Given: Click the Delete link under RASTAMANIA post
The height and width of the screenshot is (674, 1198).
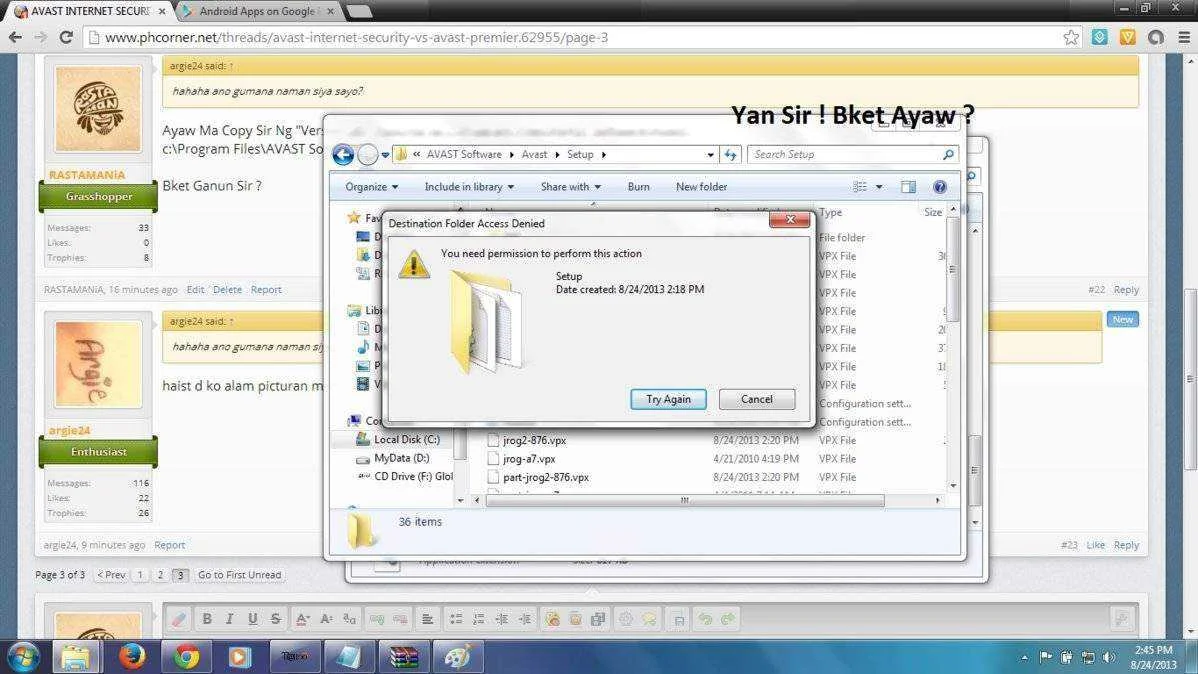Looking at the screenshot, I should (227, 290).
